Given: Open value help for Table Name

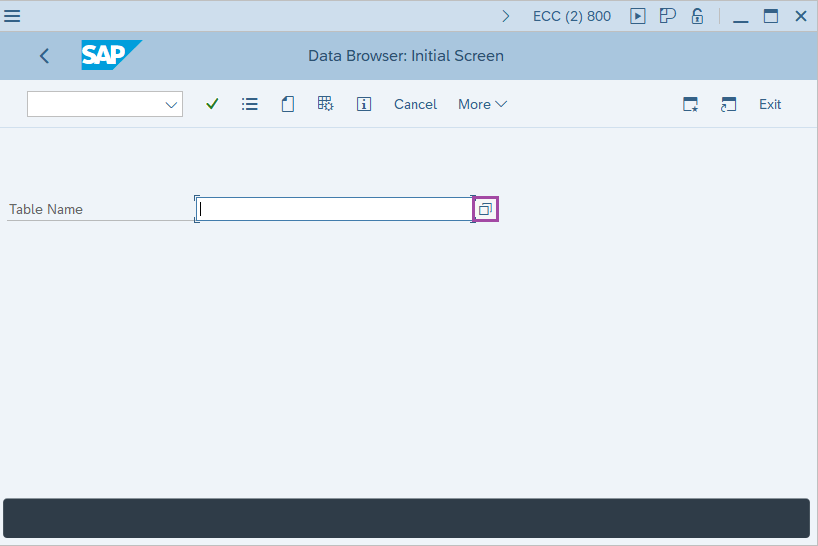Looking at the screenshot, I should click(x=486, y=209).
